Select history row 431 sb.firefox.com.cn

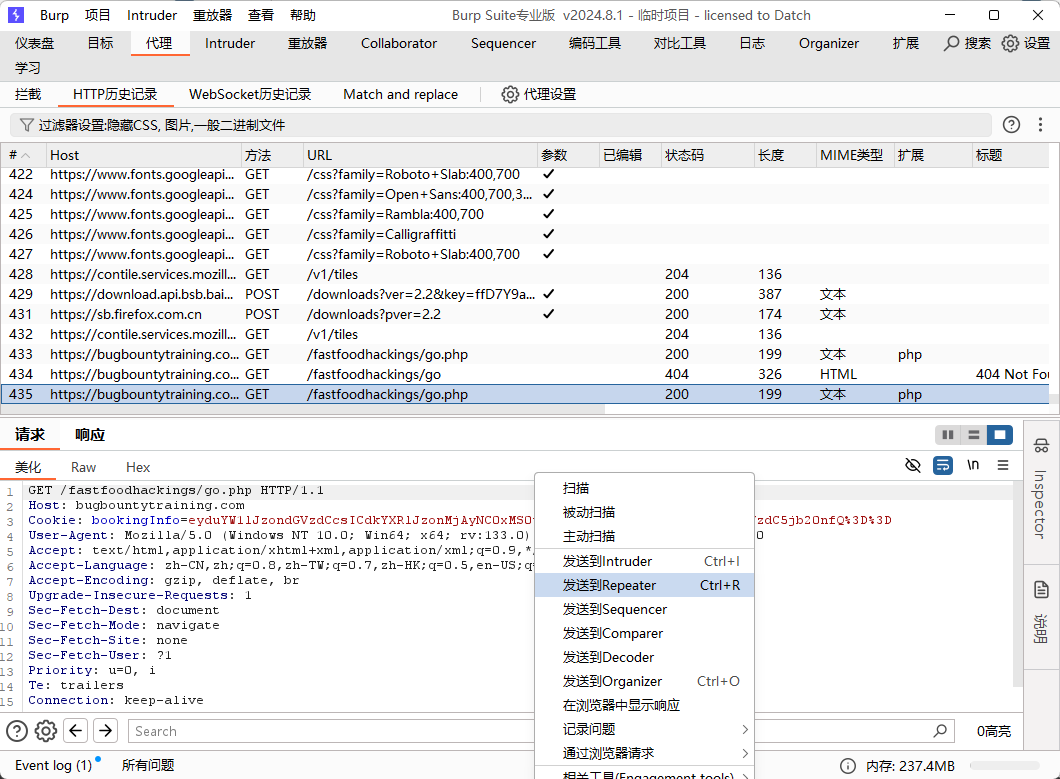[525, 314]
